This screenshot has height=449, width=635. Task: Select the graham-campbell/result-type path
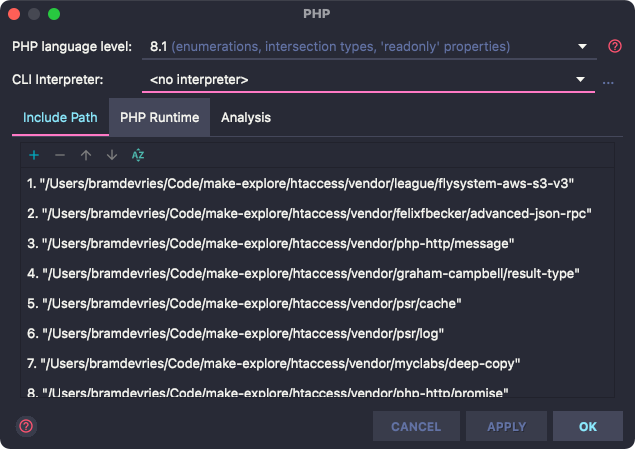tap(318, 273)
